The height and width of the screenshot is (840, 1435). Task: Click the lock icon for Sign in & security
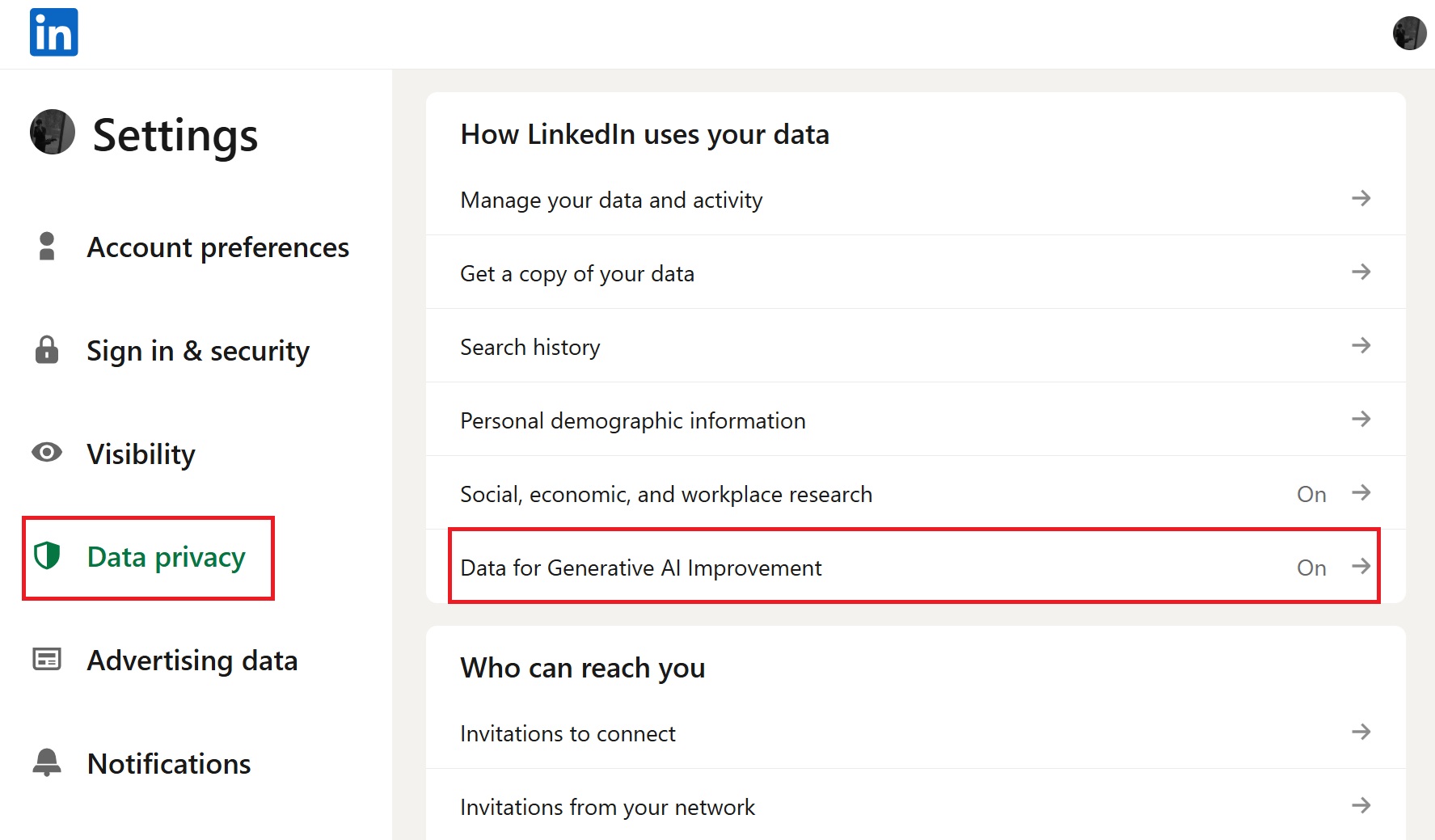point(47,350)
